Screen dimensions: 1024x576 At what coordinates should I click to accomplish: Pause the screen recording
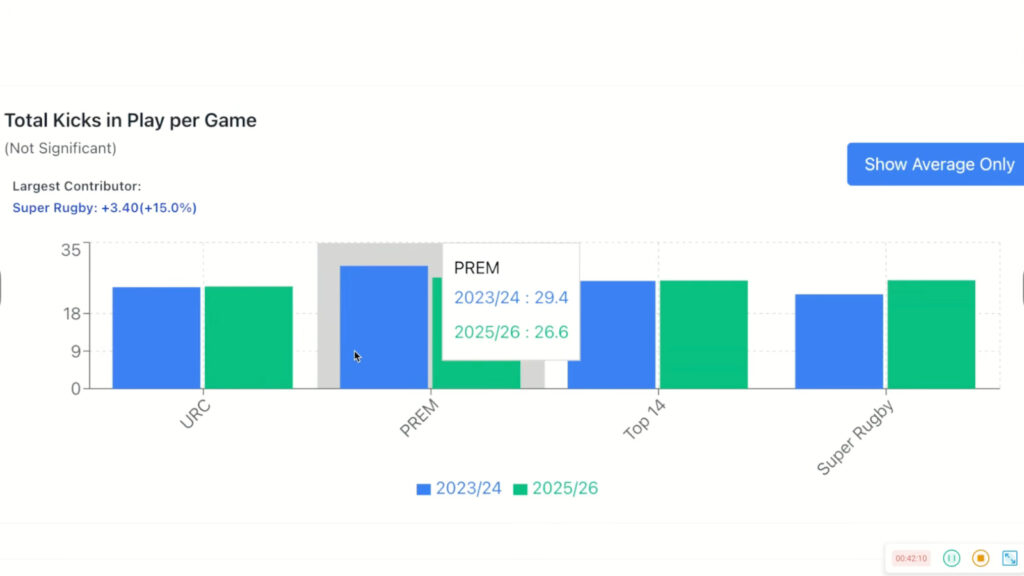[952, 558]
